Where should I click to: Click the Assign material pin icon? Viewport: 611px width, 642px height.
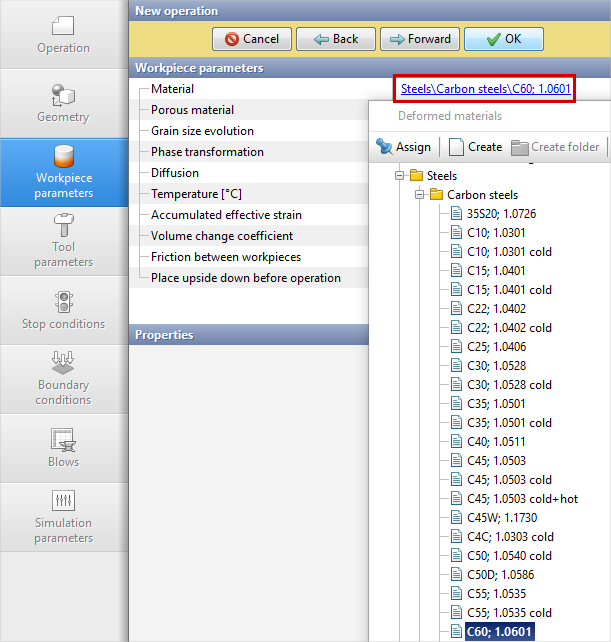pos(384,147)
